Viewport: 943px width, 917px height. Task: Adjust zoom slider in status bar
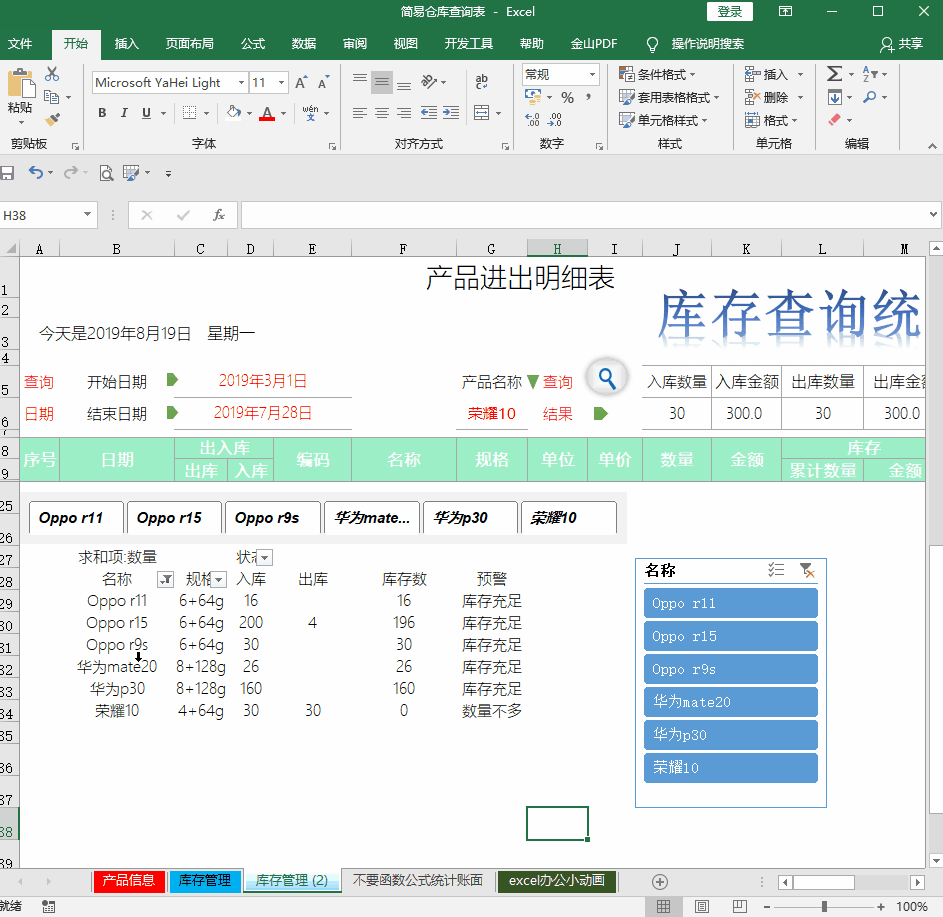coord(825,907)
